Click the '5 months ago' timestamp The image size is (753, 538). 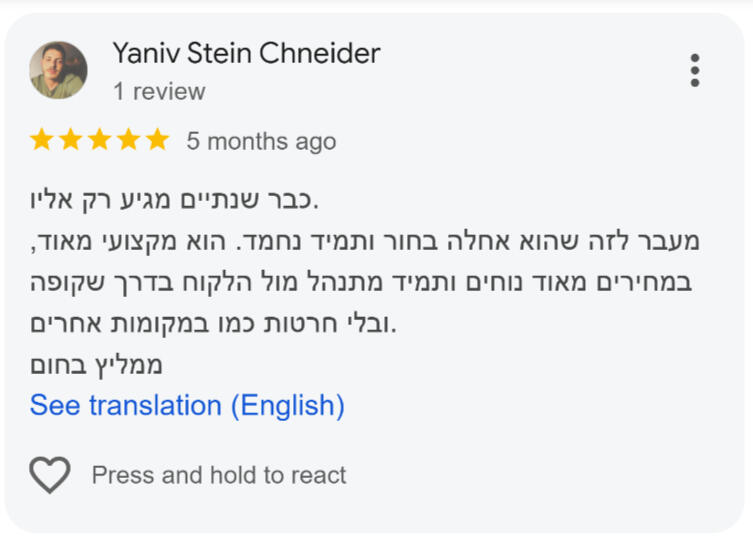[261, 141]
